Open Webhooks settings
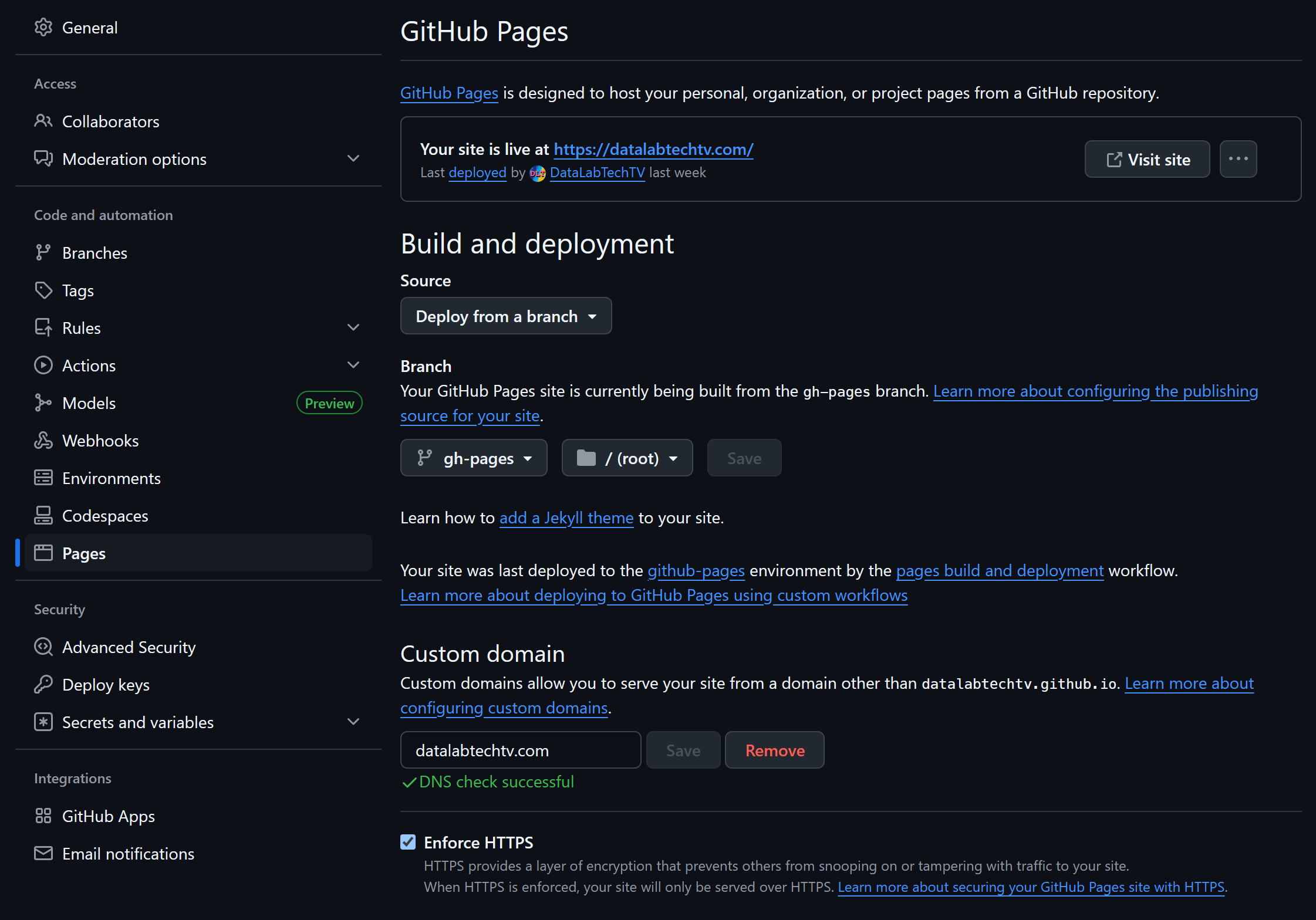1316x920 pixels. (x=198, y=441)
